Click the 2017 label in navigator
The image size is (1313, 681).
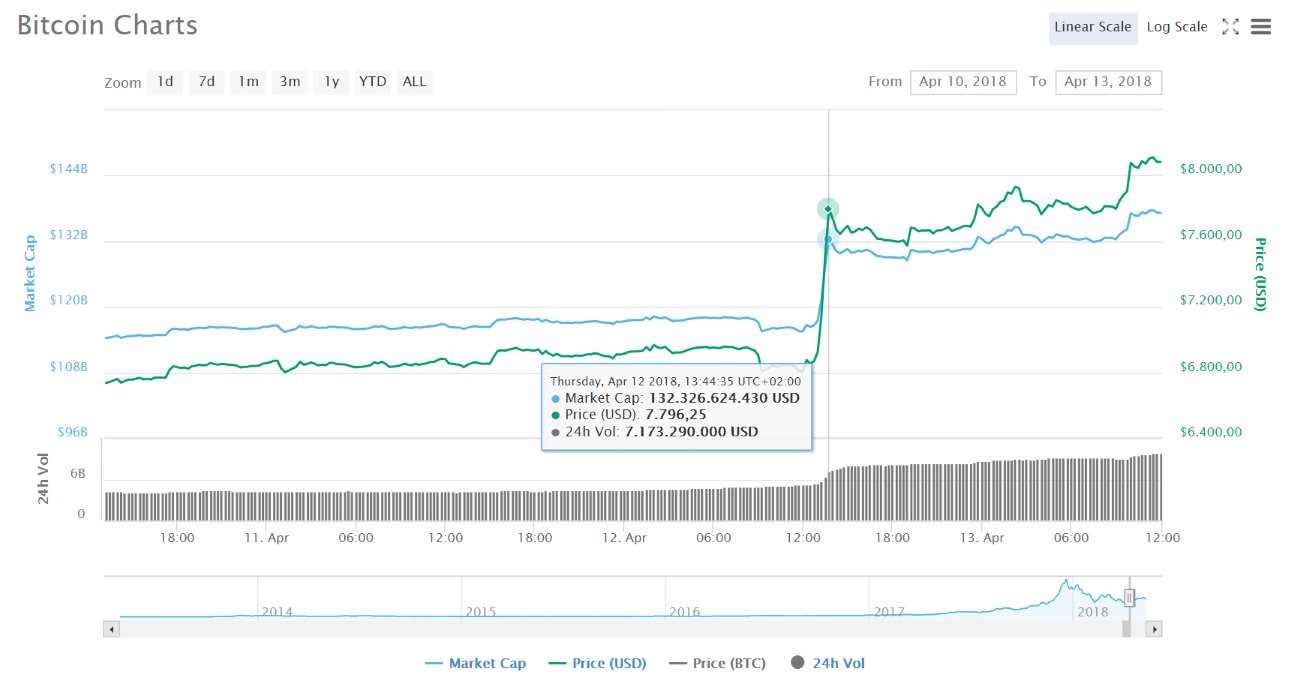[889, 611]
